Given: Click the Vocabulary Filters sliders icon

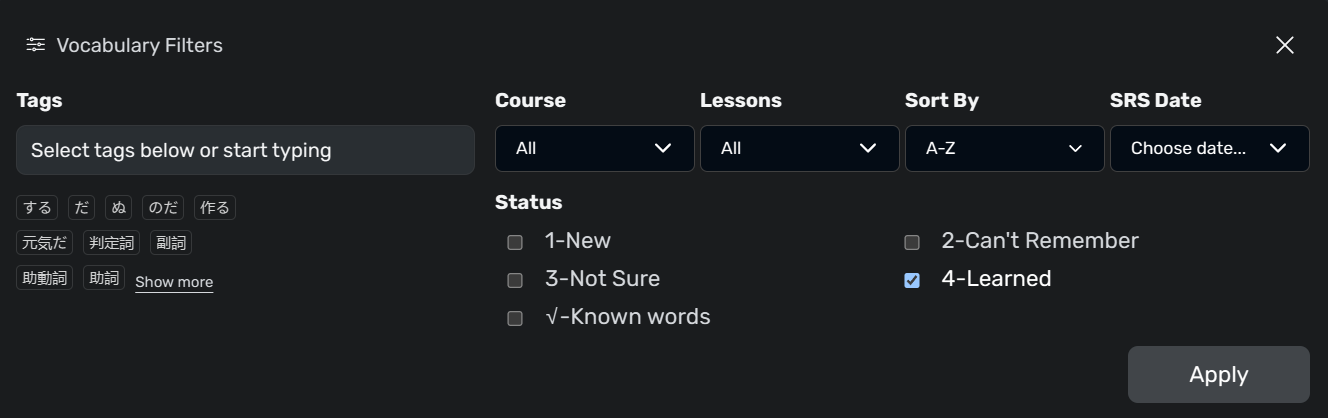Looking at the screenshot, I should [x=36, y=45].
